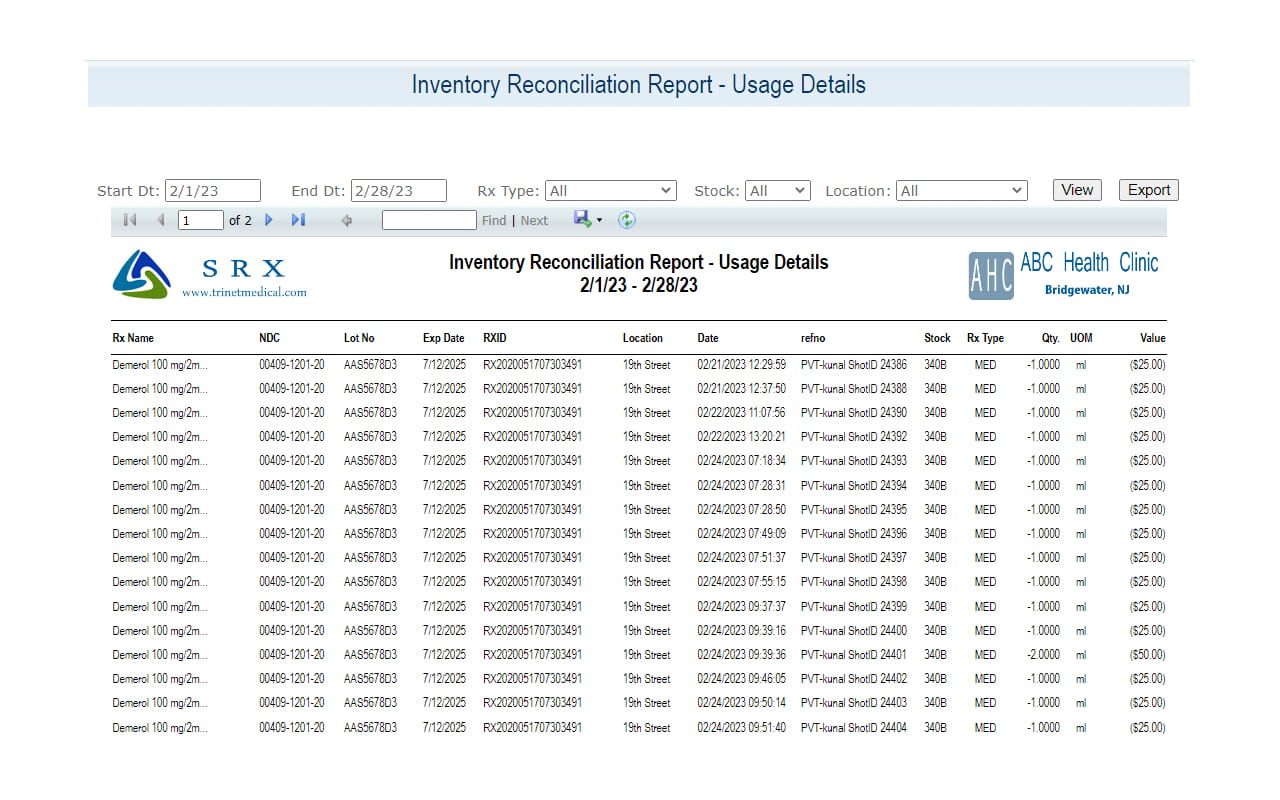Click refno PVT-kunal ShotID 24400
The height and width of the screenshot is (800, 1280).
pos(854,631)
